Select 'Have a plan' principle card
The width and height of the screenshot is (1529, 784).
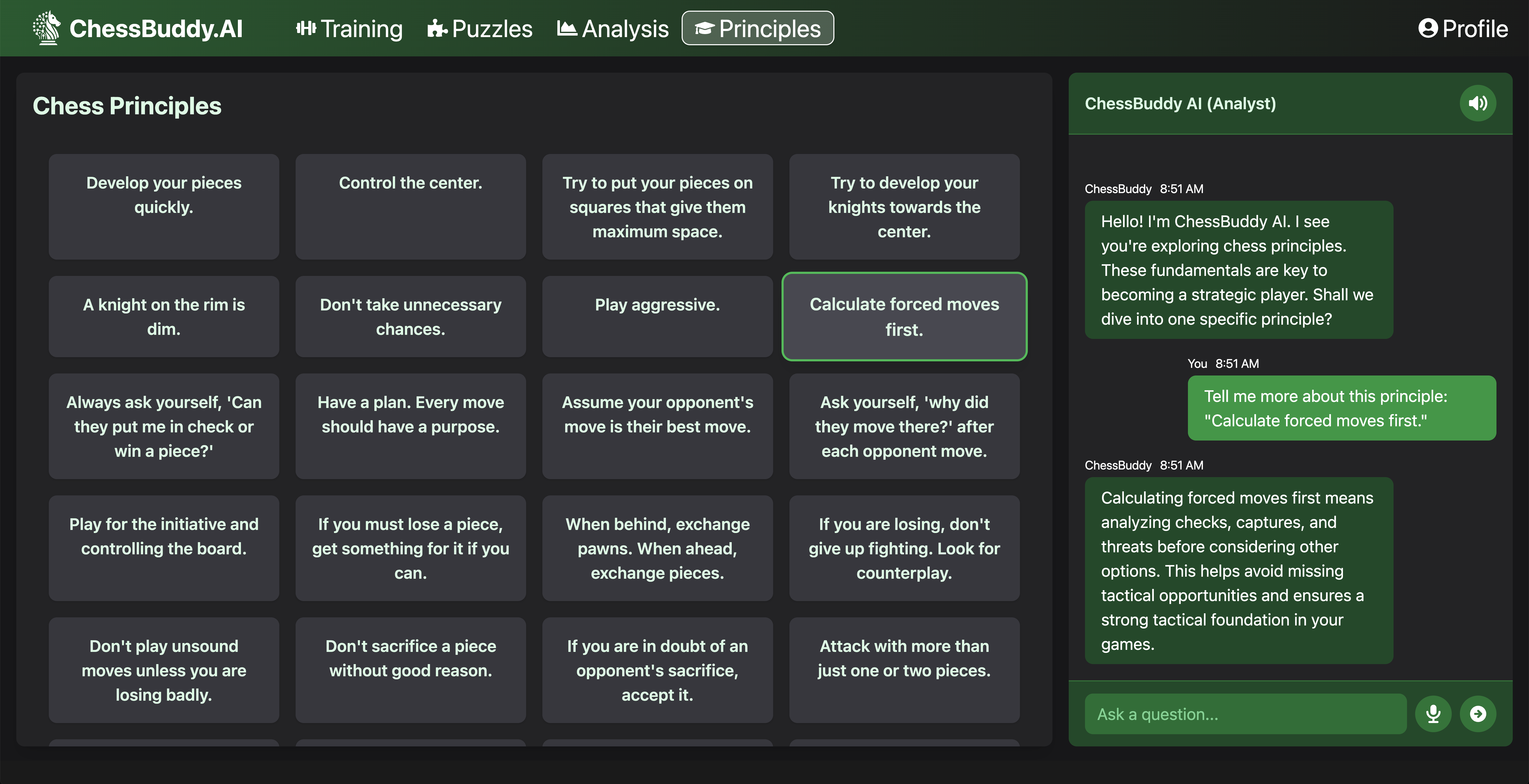[411, 426]
